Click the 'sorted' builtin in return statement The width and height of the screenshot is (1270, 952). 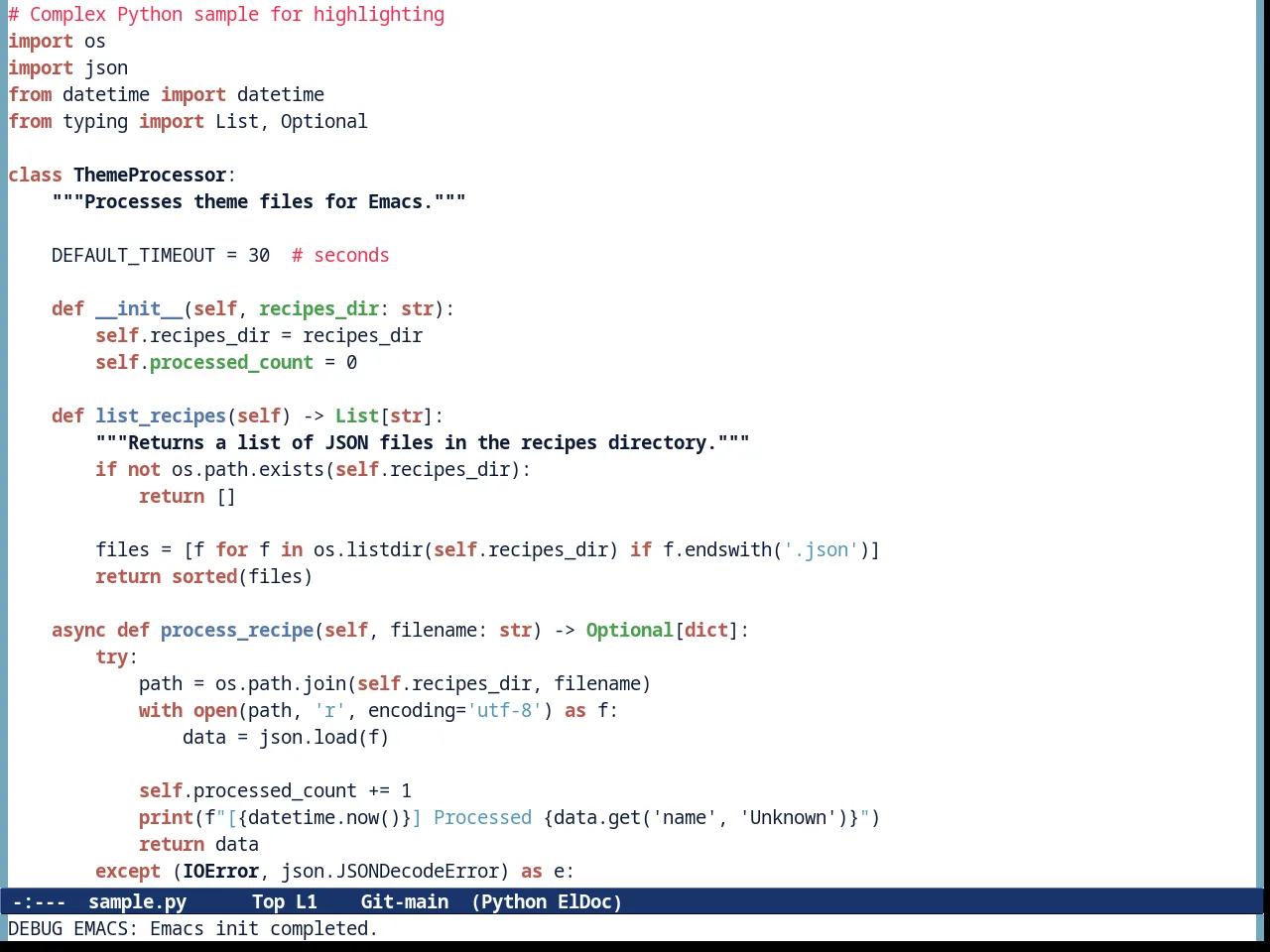click(204, 577)
